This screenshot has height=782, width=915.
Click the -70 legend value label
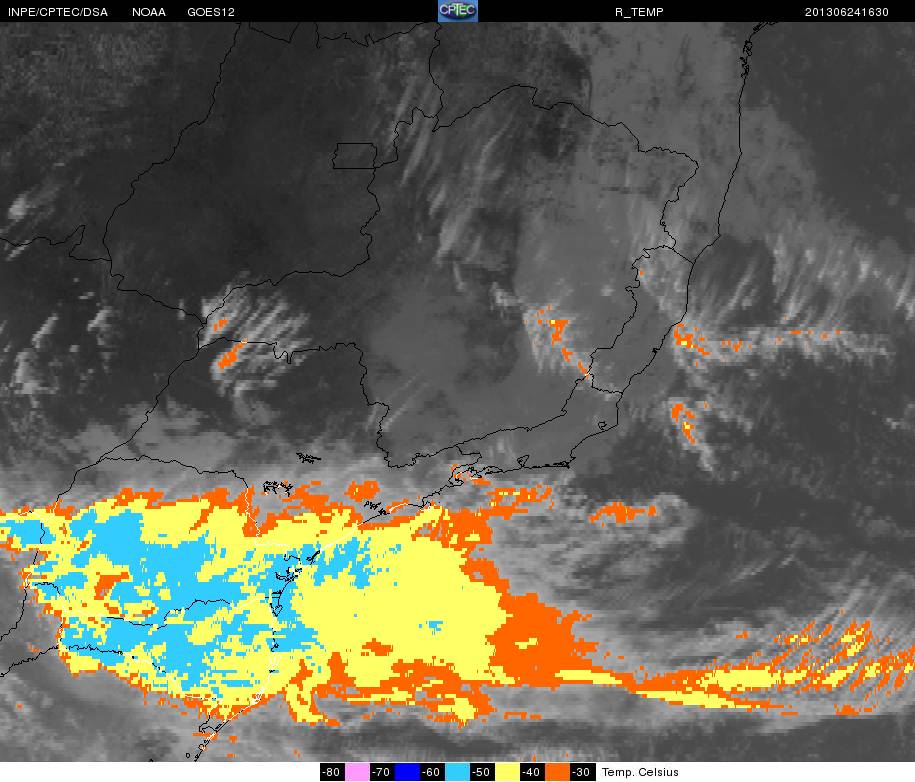pyautogui.click(x=382, y=772)
